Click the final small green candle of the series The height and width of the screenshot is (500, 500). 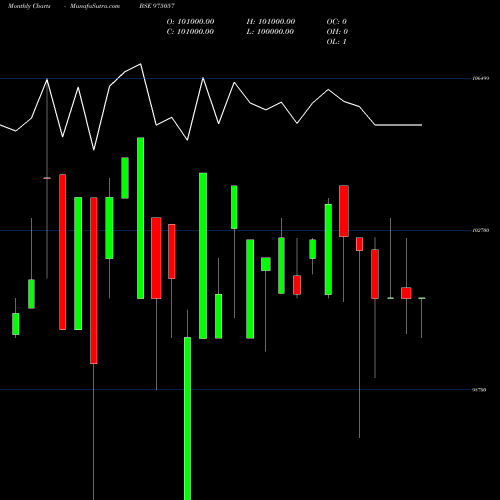coord(422,298)
